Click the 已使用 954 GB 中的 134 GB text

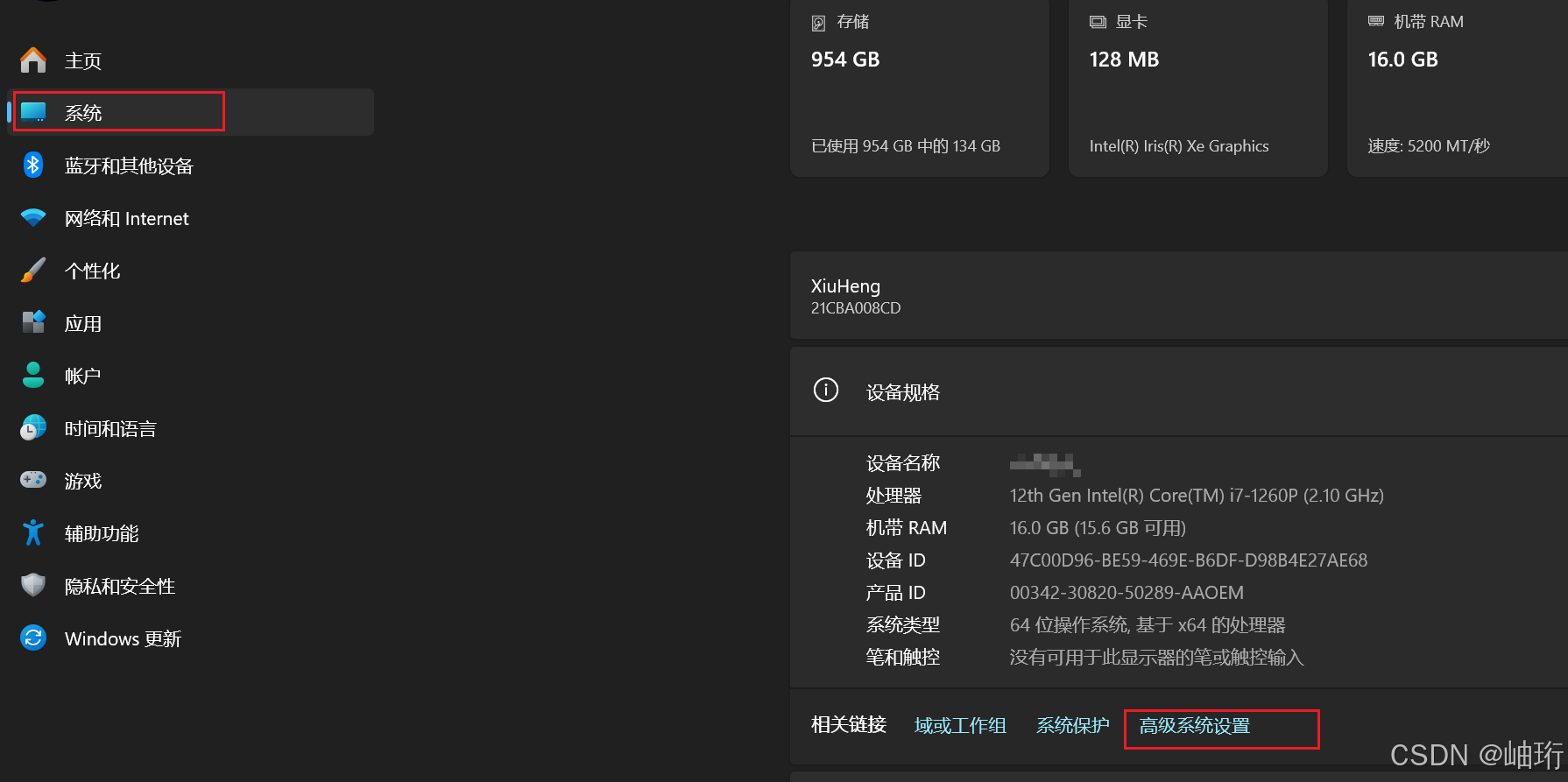click(906, 146)
